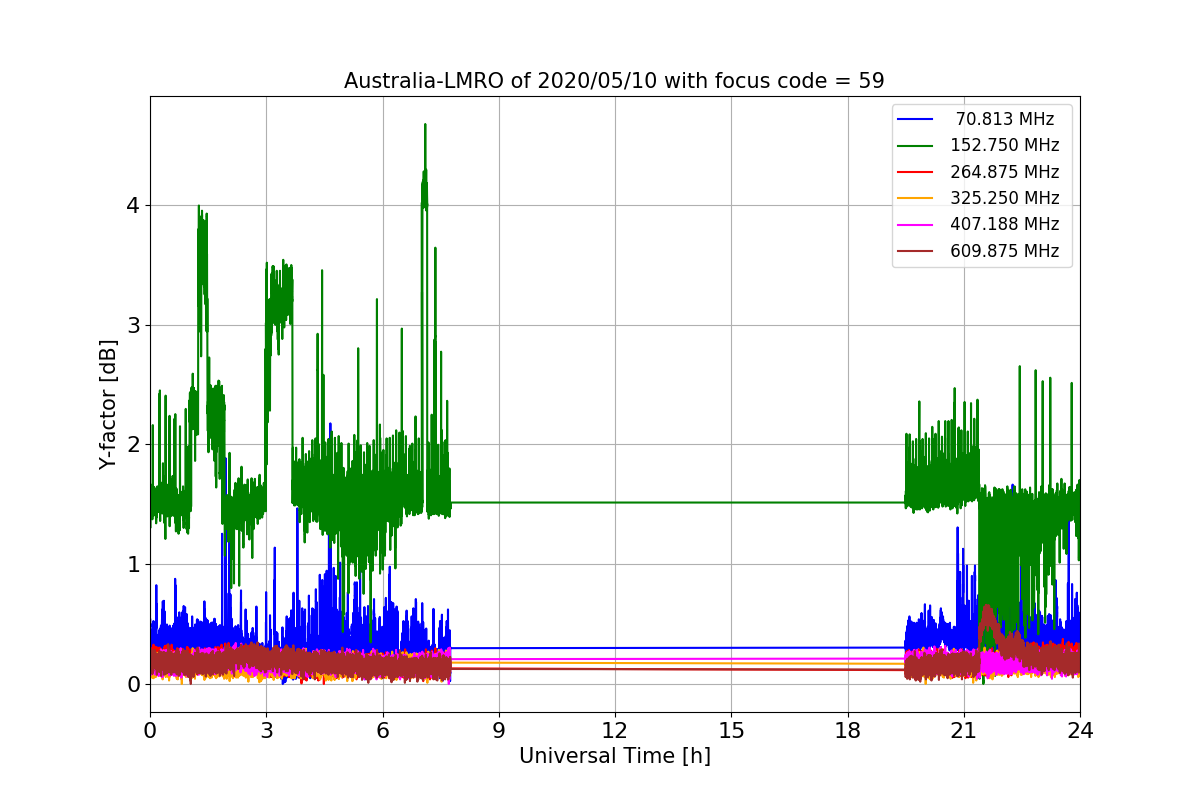Click the plot title mentioning Australia-LMRO
Viewport: 1200px width, 800px height.
(614, 81)
